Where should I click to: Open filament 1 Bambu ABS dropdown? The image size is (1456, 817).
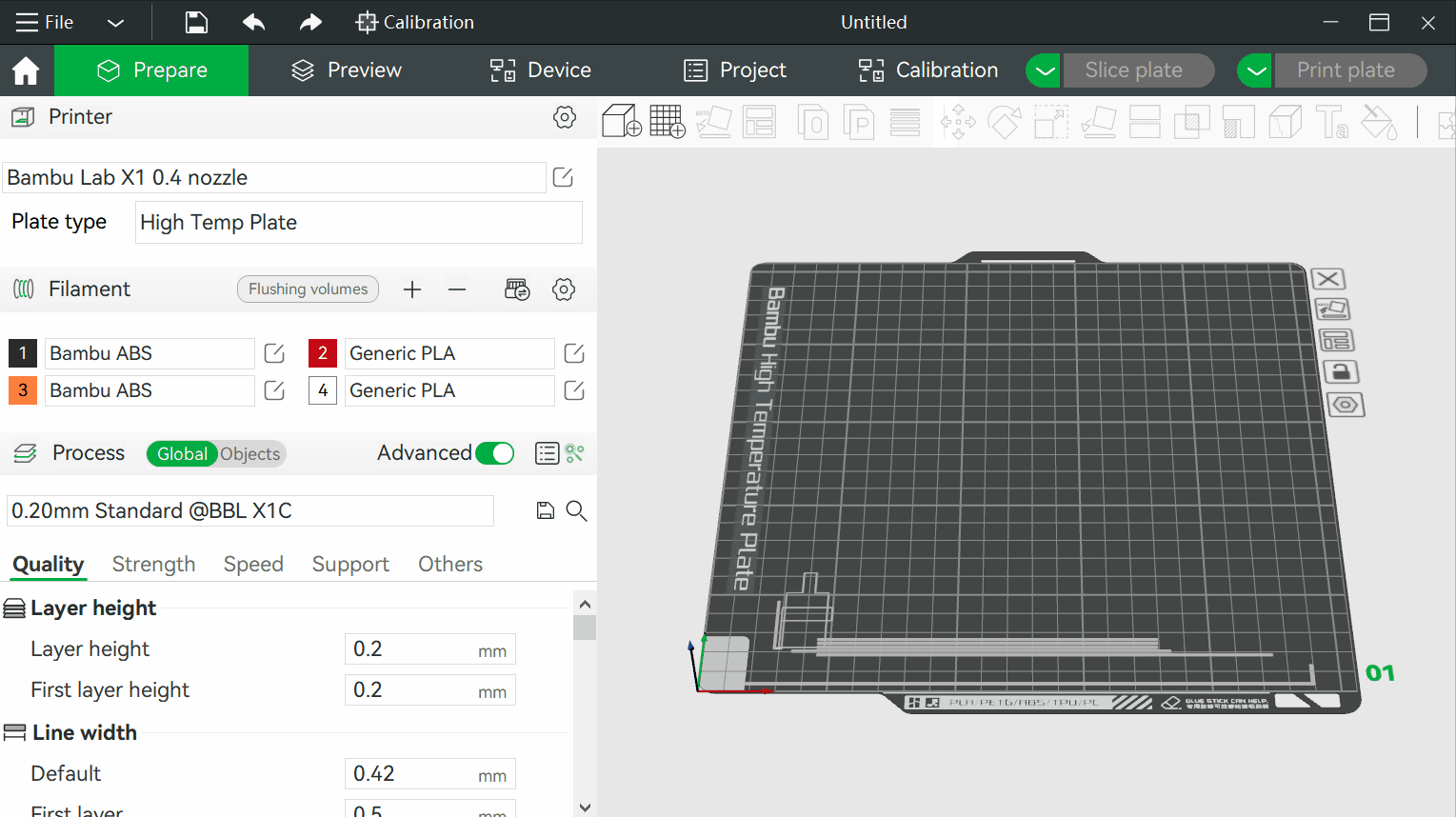click(150, 354)
